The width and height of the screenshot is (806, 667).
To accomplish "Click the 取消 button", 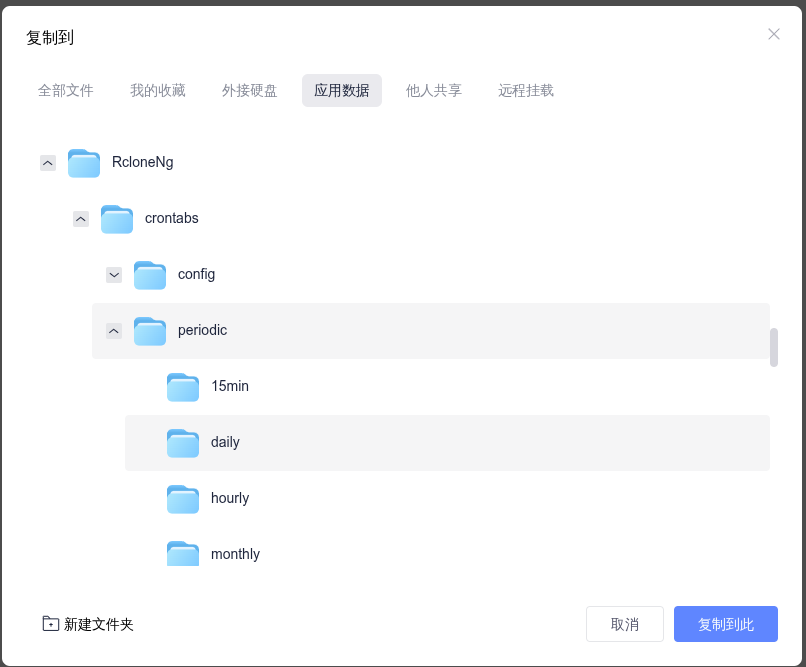I will 625,624.
